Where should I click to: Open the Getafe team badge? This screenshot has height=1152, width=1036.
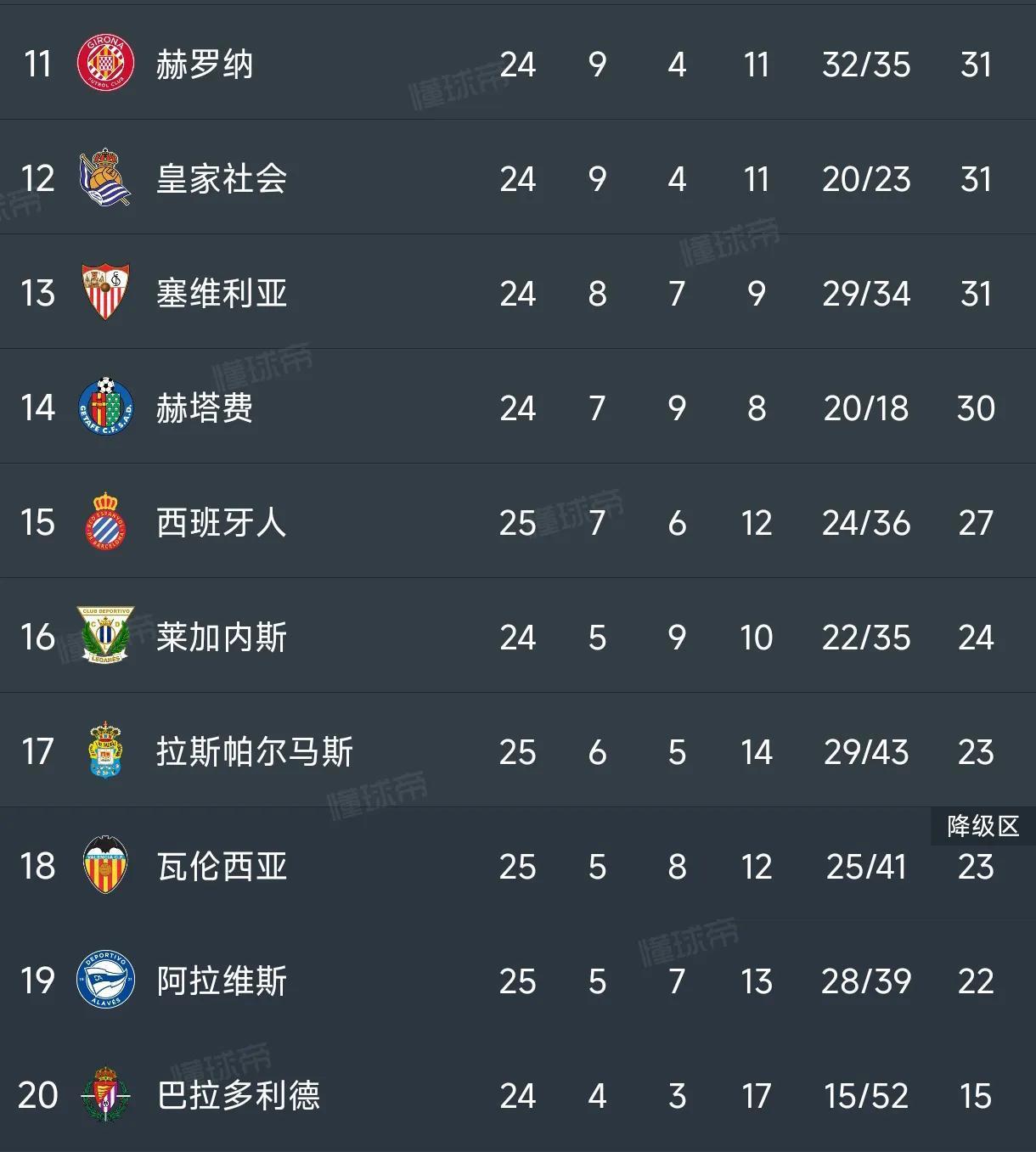(x=104, y=407)
